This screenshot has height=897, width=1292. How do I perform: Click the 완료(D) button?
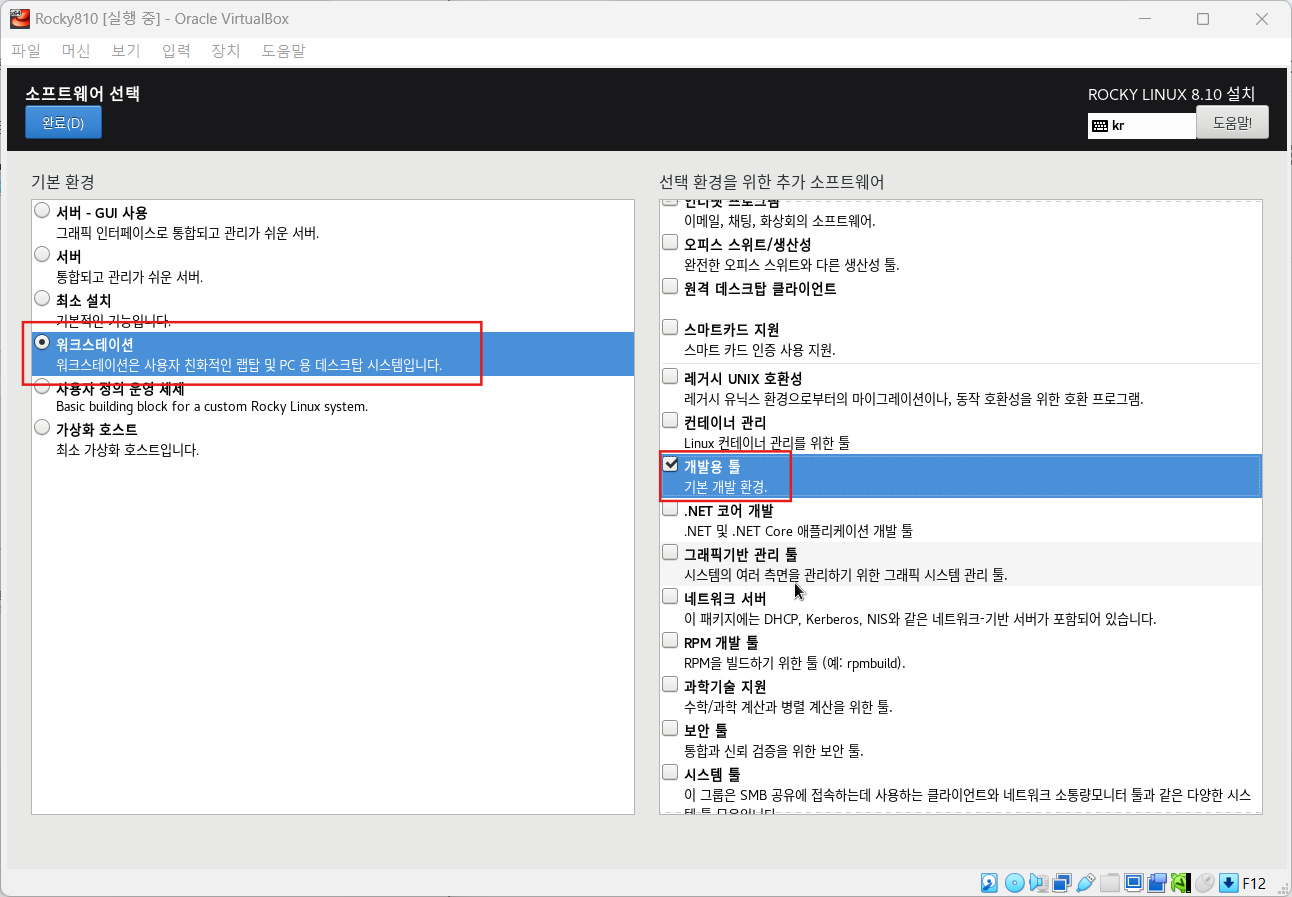coord(63,123)
